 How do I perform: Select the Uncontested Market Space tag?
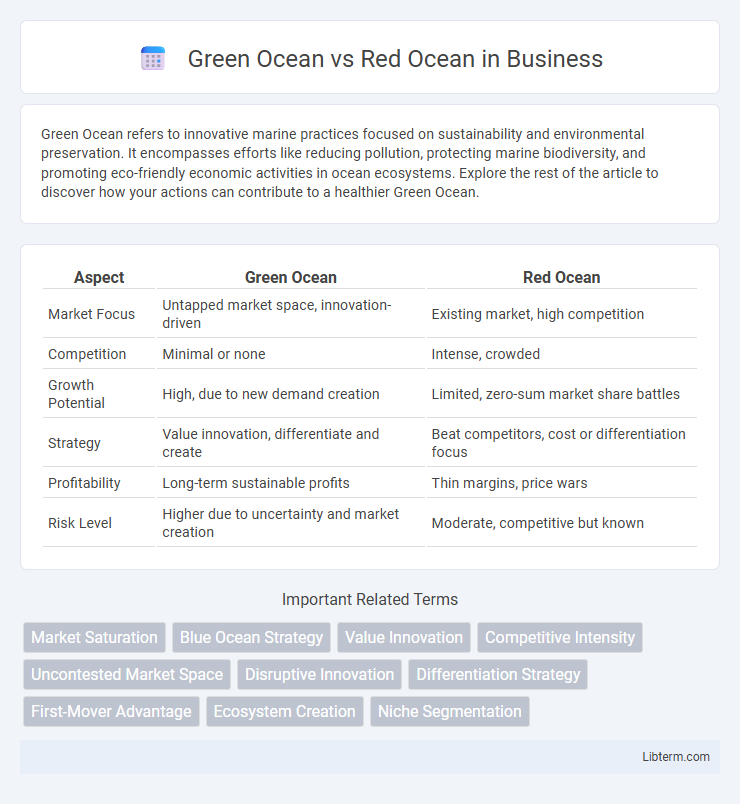pyautogui.click(x=127, y=674)
